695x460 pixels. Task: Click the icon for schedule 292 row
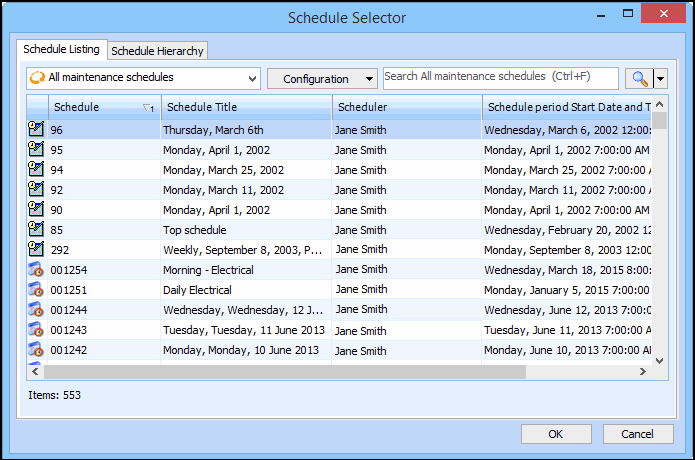(36, 249)
